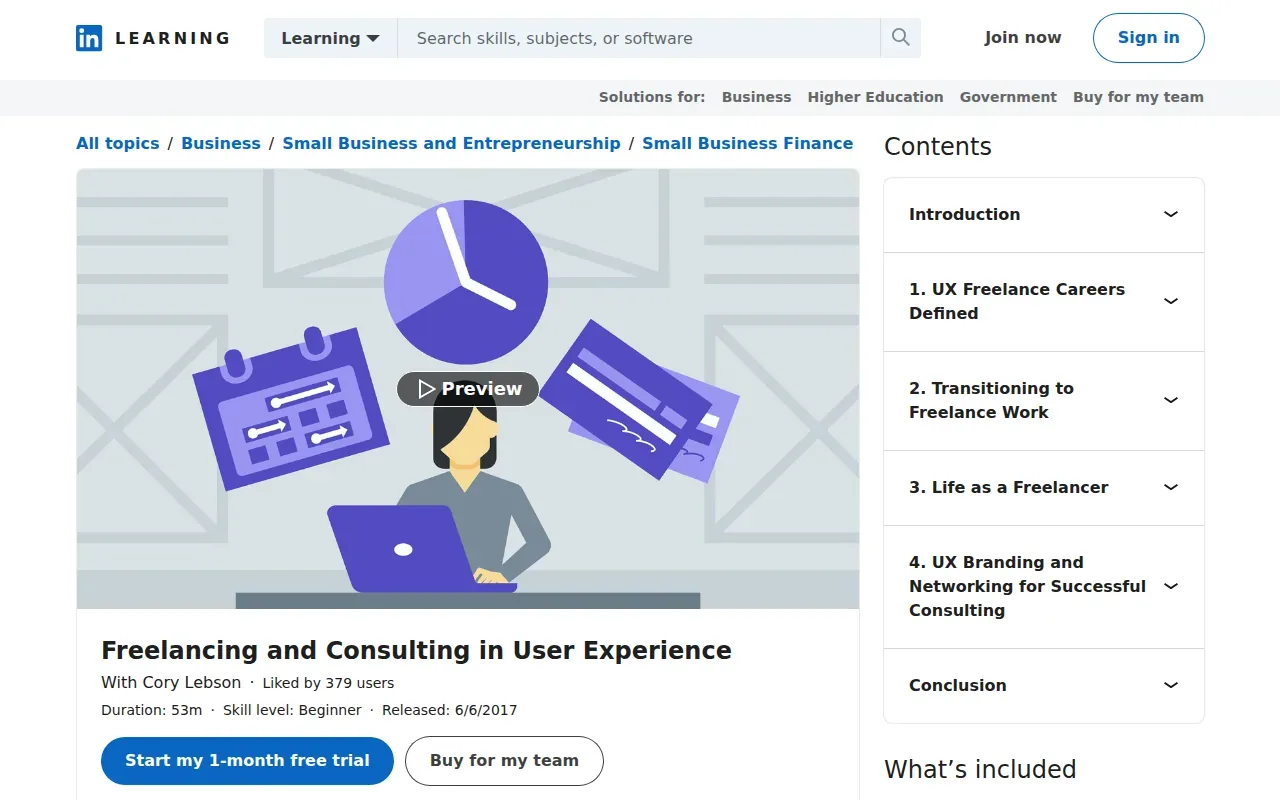The height and width of the screenshot is (800, 1280).
Task: Click 'Released: 6/6/2017' text
Action: click(449, 710)
